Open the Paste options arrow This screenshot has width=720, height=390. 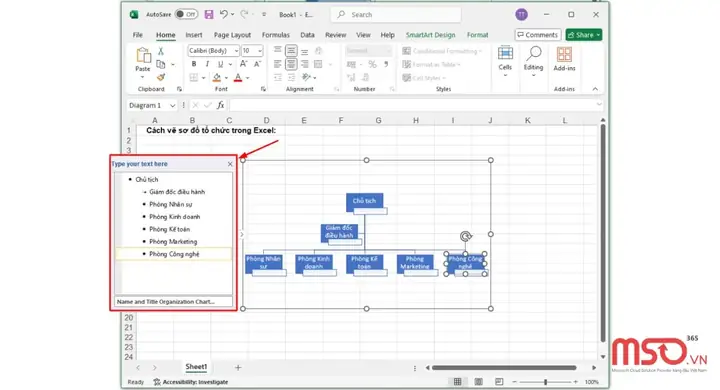coord(142,77)
